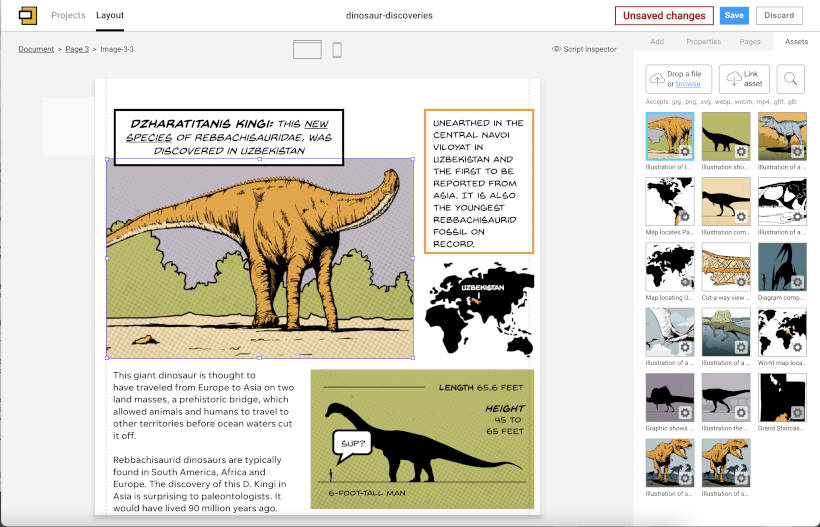Click the browse link to upload a file
Image resolution: width=820 pixels, height=527 pixels.
(x=688, y=84)
